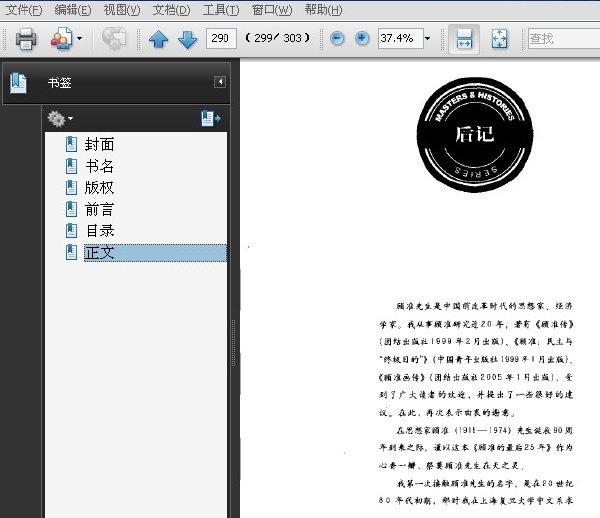
Task: Click the bookmark icon beside 前言
Action: pos(71,209)
